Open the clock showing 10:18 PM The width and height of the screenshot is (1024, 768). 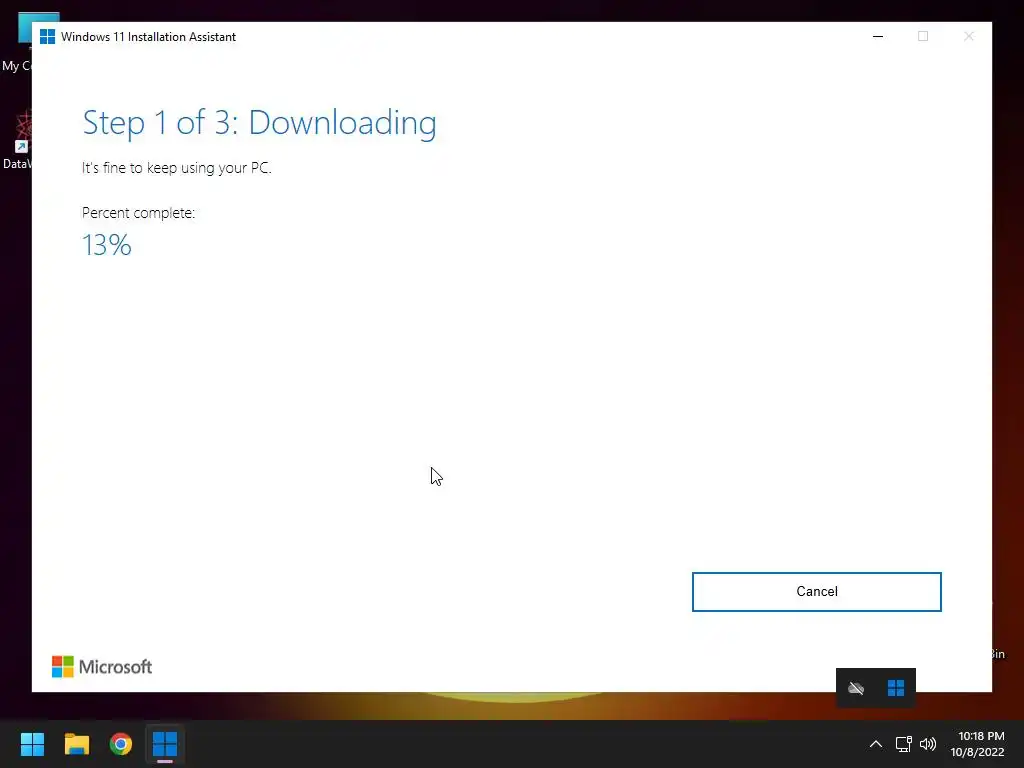pos(977,744)
